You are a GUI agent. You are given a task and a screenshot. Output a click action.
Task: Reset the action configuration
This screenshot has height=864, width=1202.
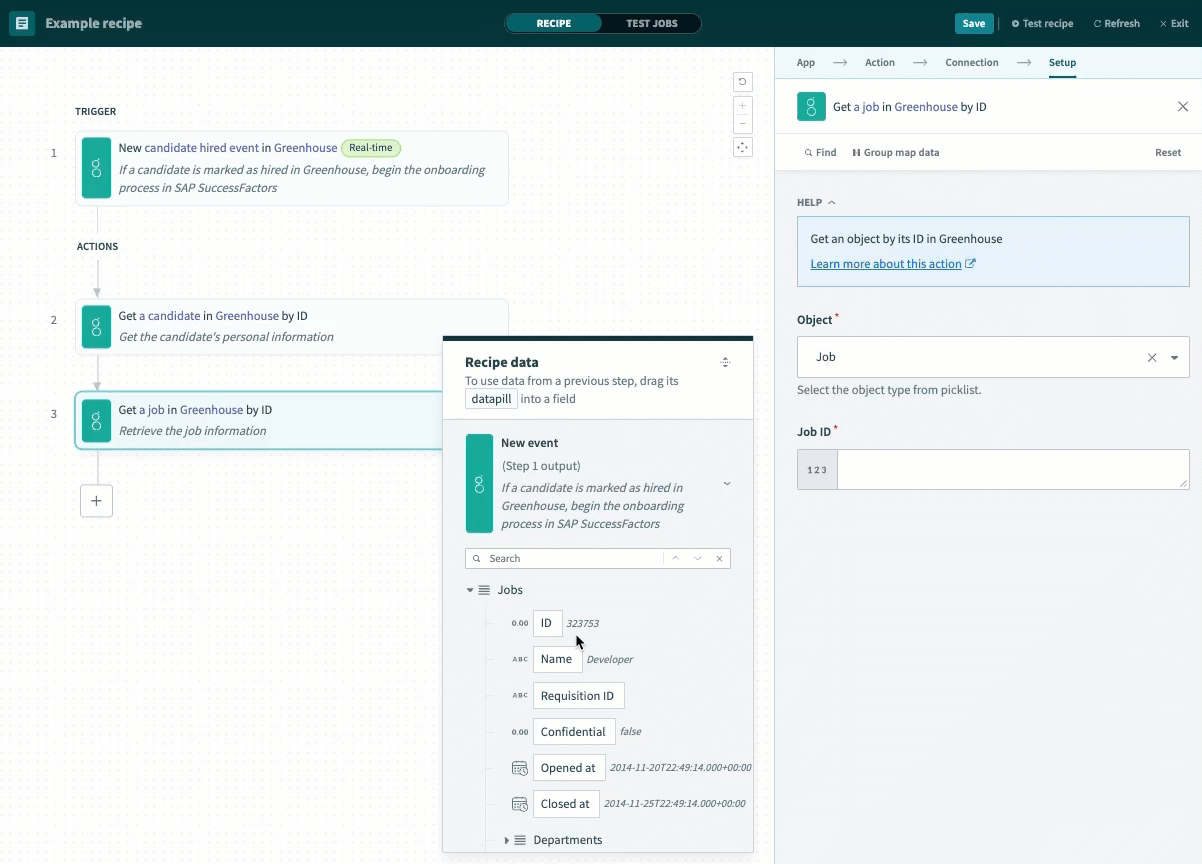coord(1167,152)
